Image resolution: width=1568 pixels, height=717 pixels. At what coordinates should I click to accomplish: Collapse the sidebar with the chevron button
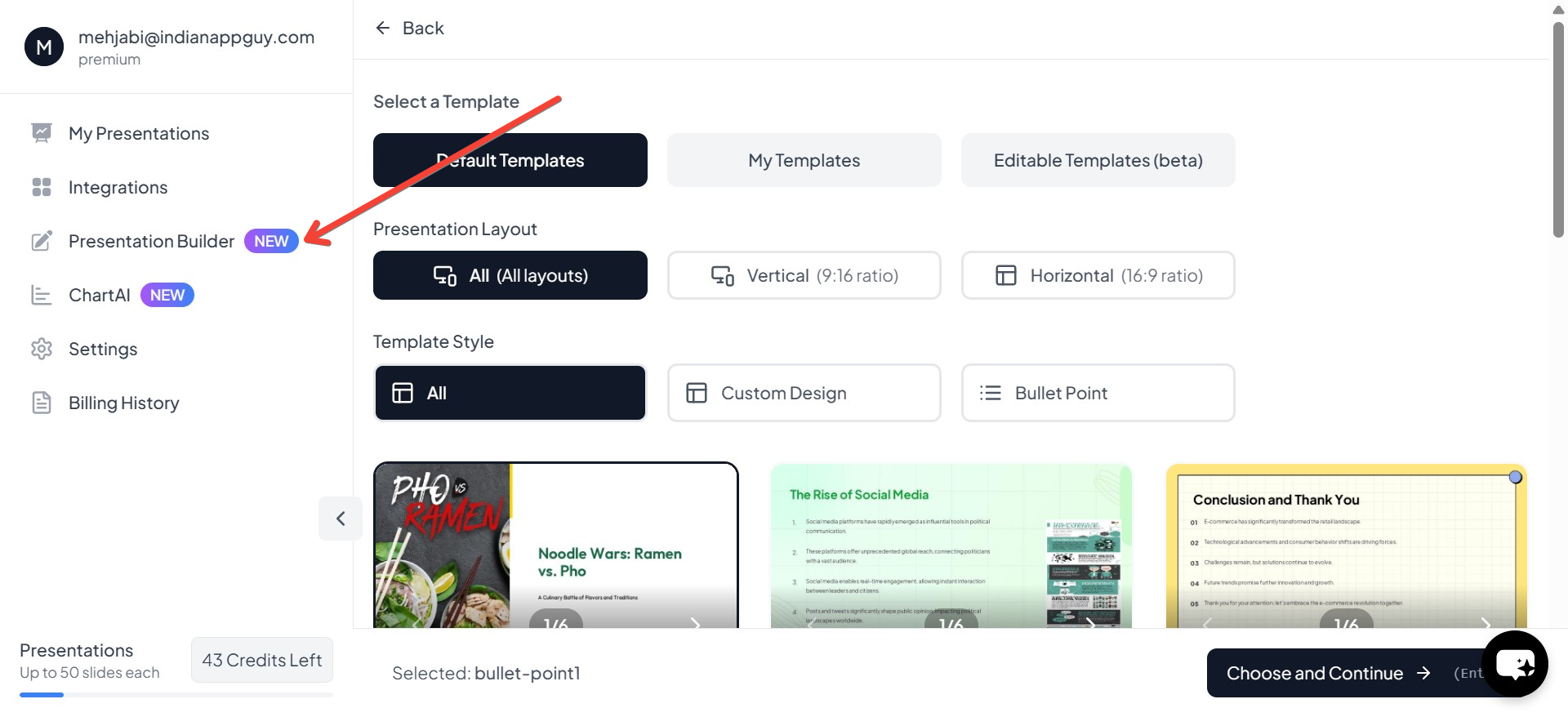(x=341, y=519)
